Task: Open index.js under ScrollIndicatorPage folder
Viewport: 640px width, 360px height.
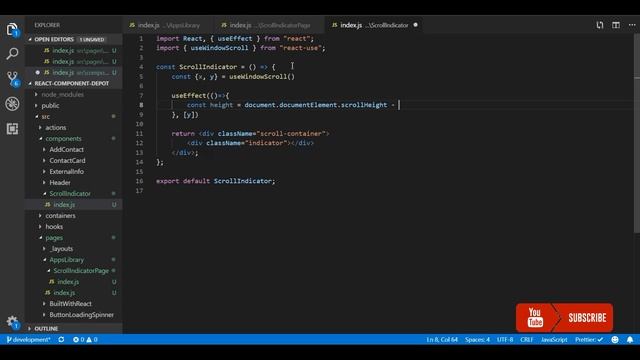Action: pos(73,282)
